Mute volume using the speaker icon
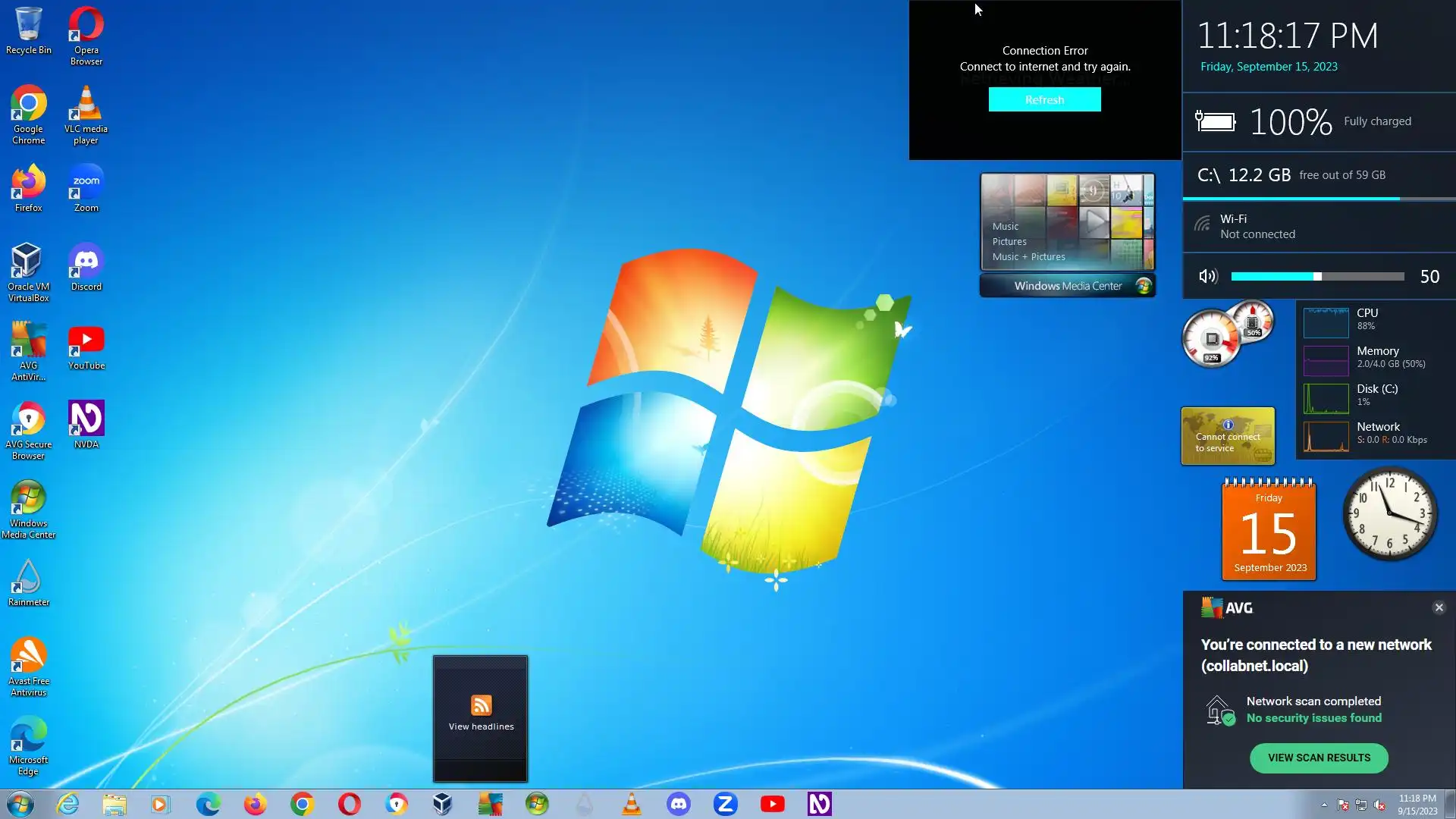The height and width of the screenshot is (819, 1456). point(1207,277)
